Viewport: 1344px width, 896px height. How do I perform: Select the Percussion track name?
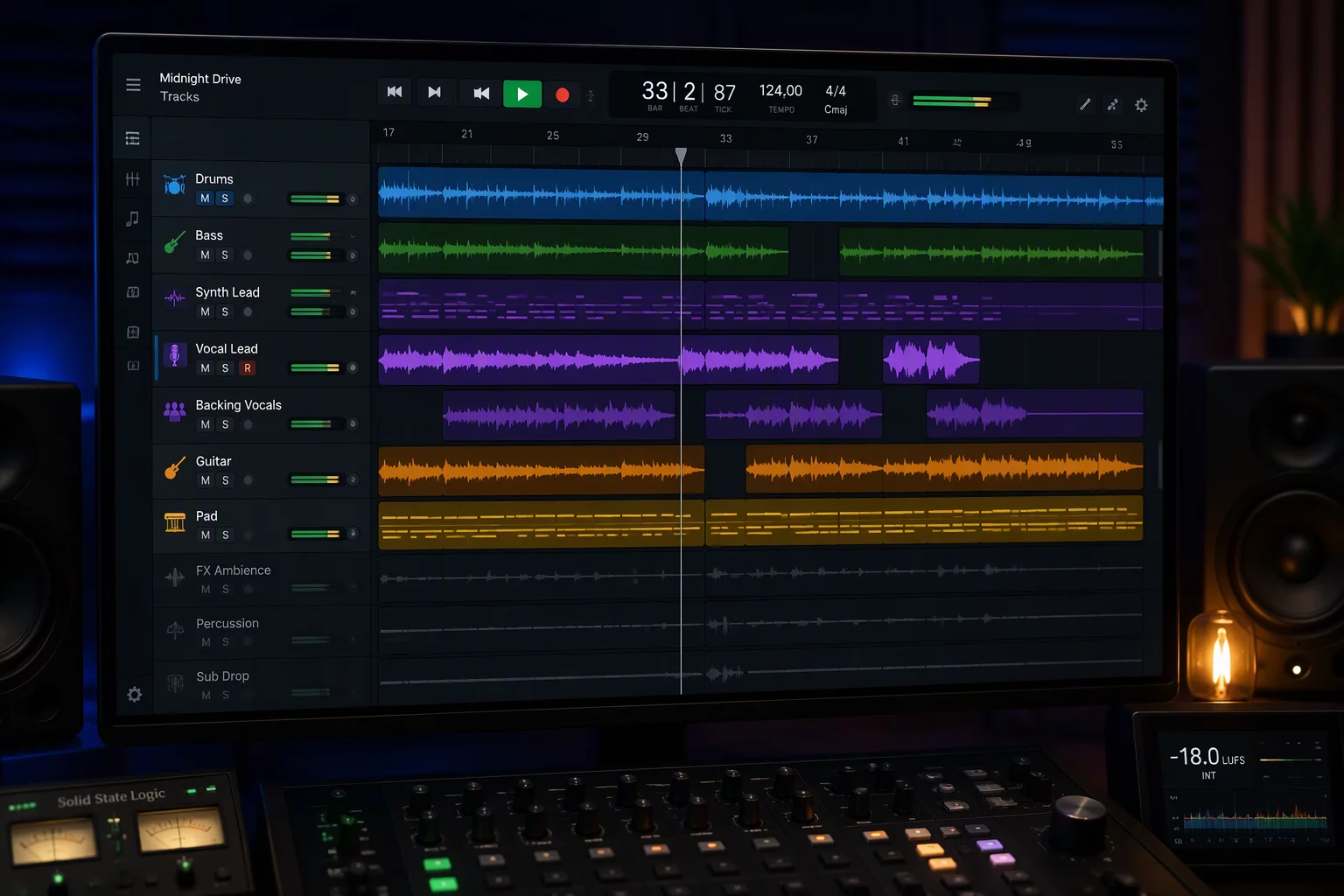[227, 624]
